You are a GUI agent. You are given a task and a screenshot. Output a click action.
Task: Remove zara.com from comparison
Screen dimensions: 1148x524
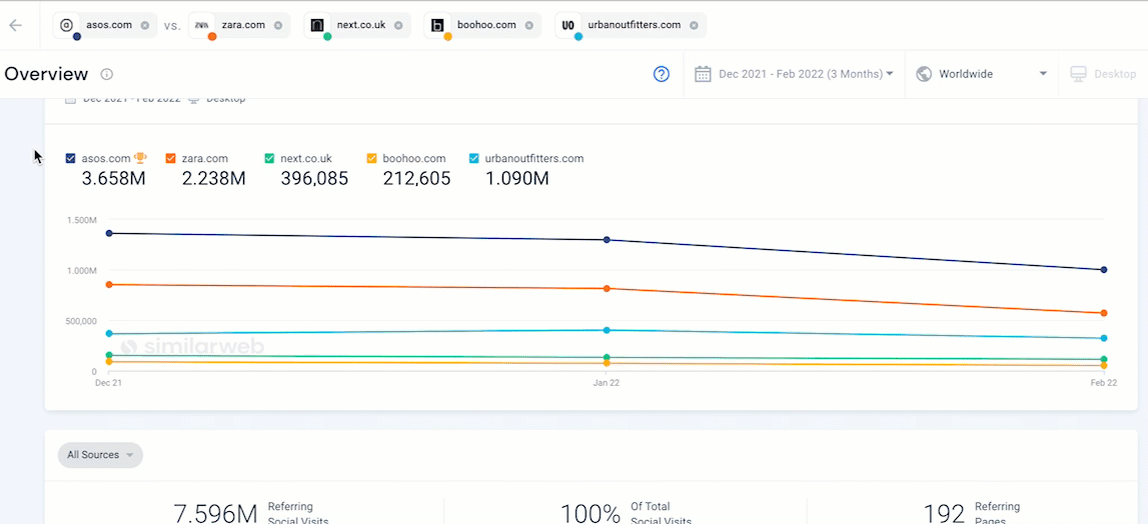click(278, 25)
